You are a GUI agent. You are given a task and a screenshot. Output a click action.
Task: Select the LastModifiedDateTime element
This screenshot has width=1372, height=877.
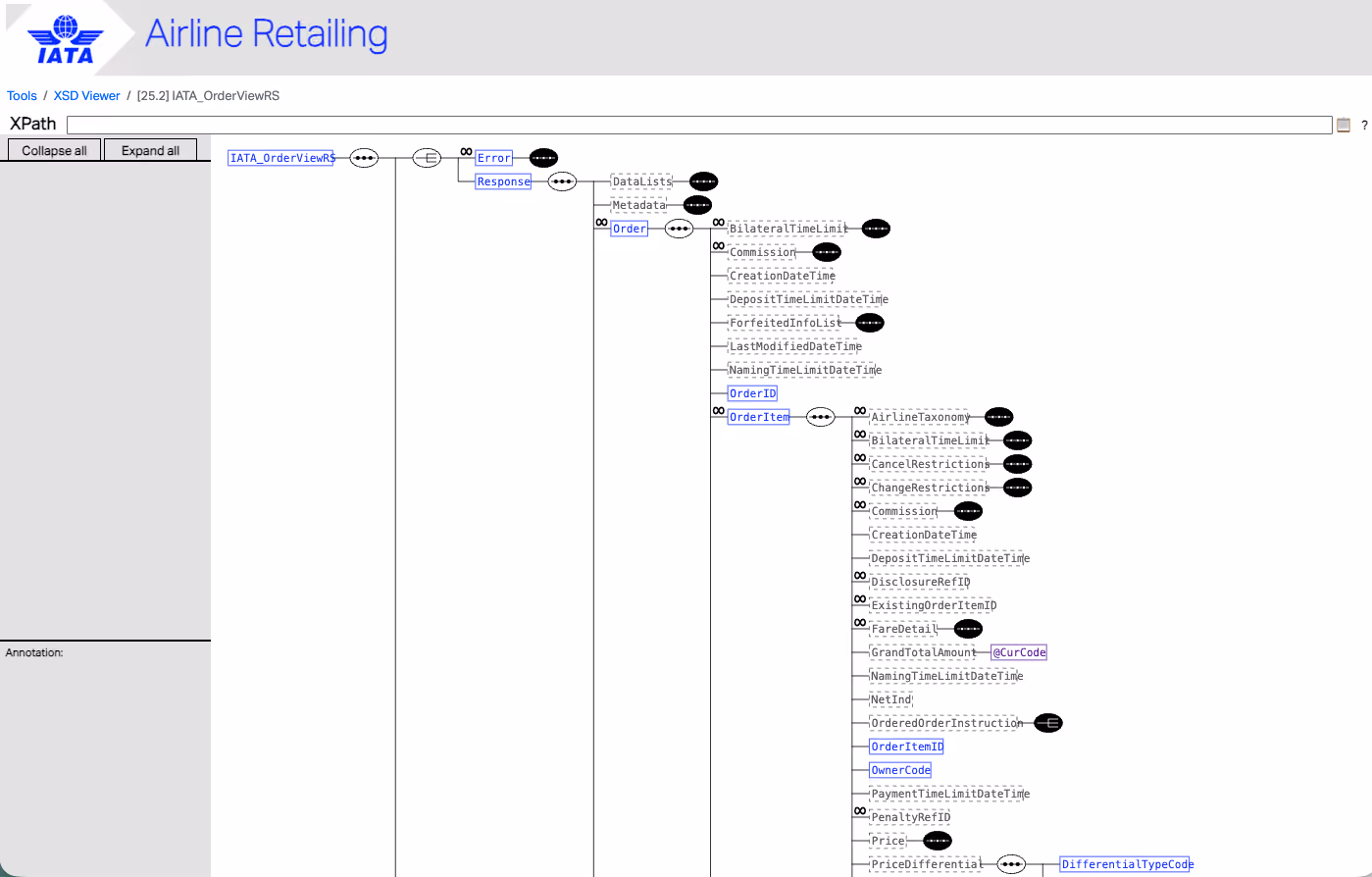click(x=795, y=346)
